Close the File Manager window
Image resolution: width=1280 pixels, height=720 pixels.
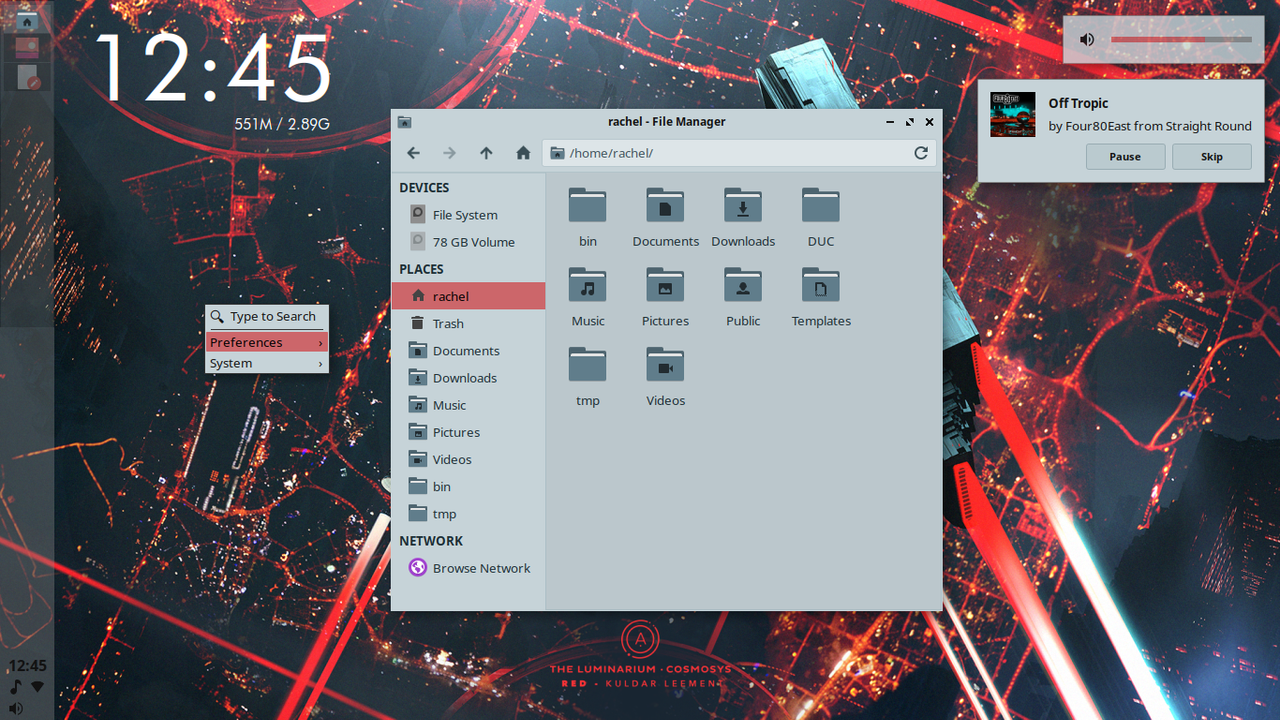tap(929, 122)
